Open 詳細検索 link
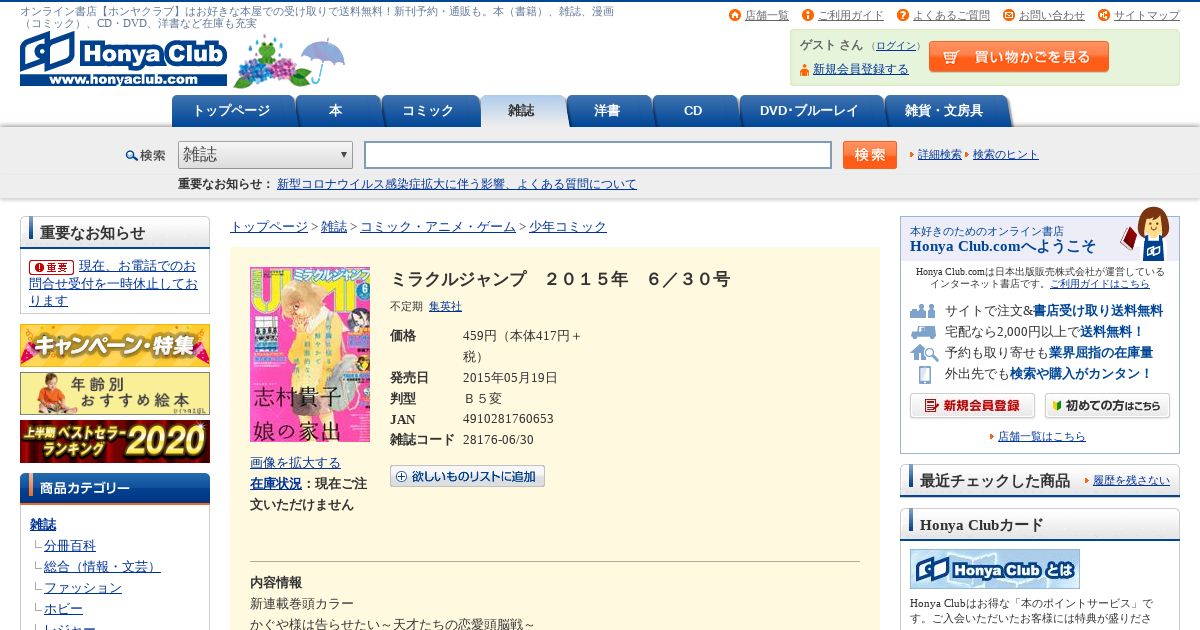The image size is (1200, 630). (940, 155)
